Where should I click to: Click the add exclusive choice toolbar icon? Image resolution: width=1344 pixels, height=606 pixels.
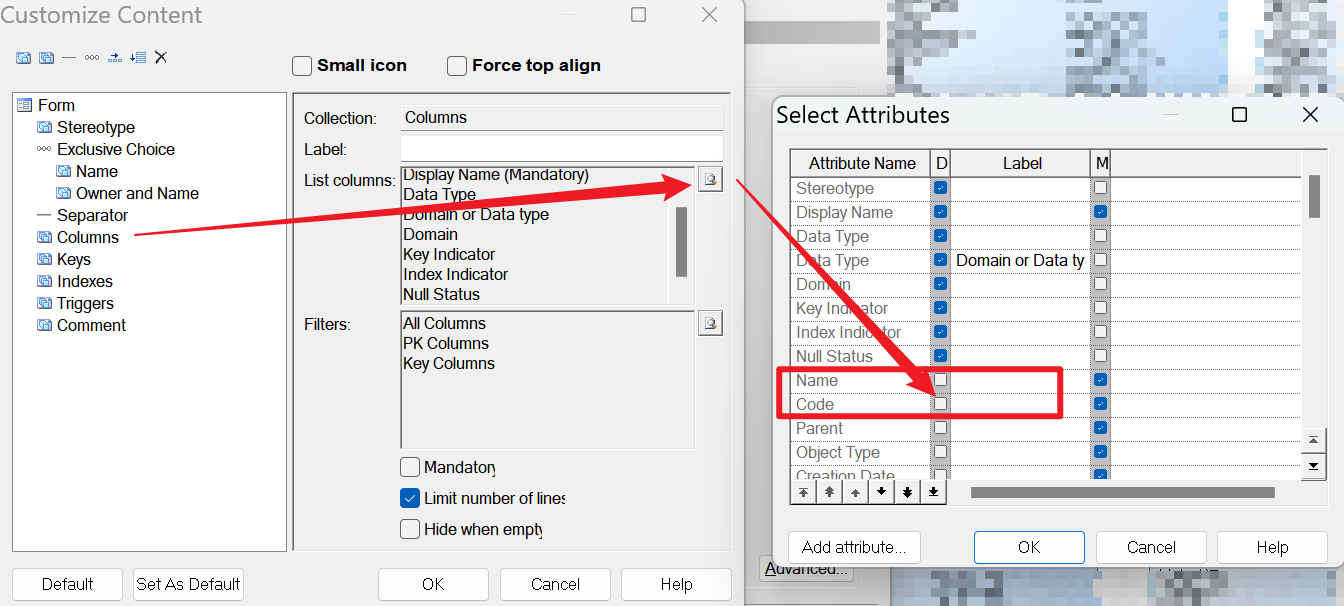click(x=92, y=57)
